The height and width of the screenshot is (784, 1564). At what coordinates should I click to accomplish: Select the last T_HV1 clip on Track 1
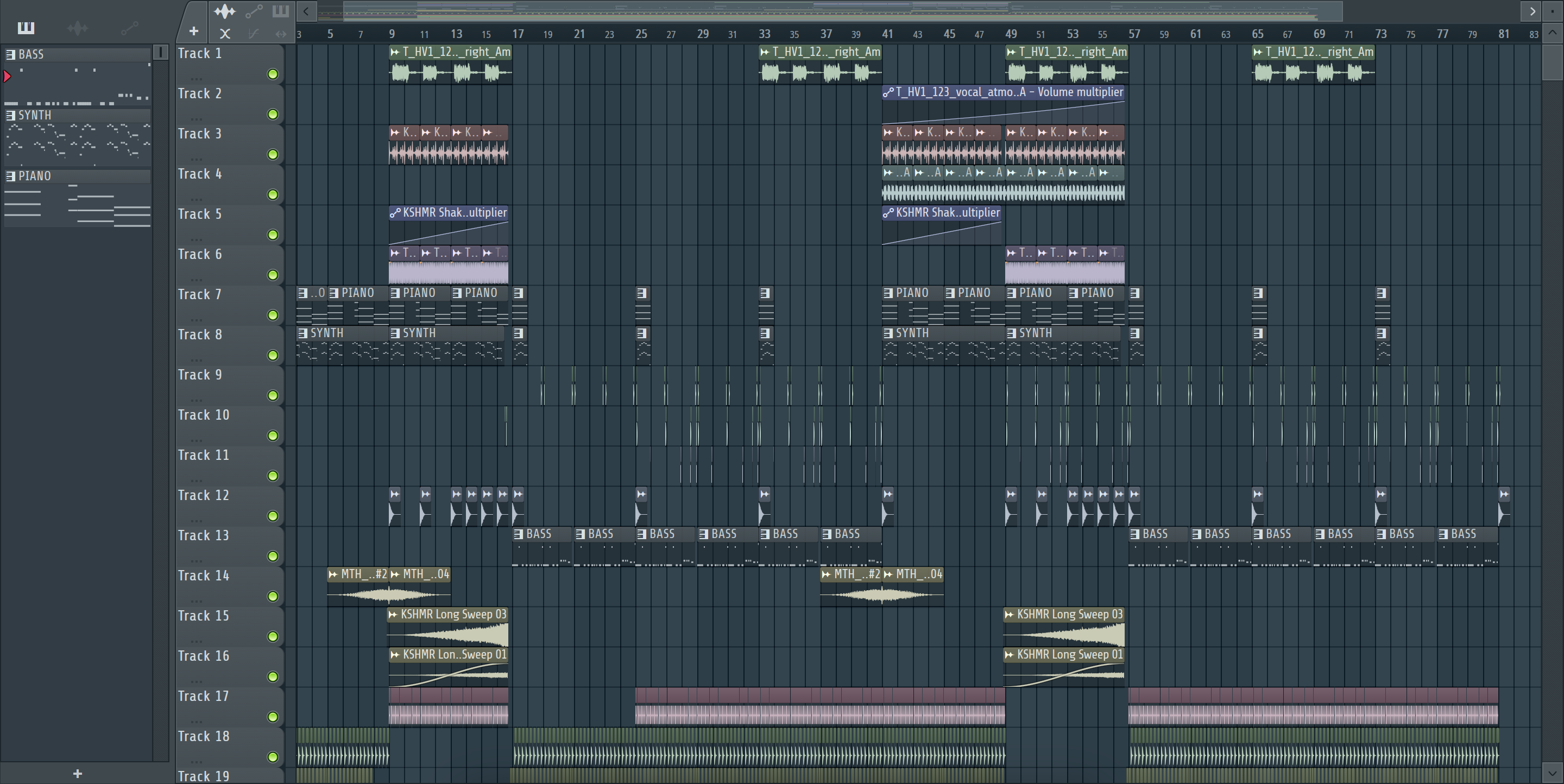click(1313, 63)
